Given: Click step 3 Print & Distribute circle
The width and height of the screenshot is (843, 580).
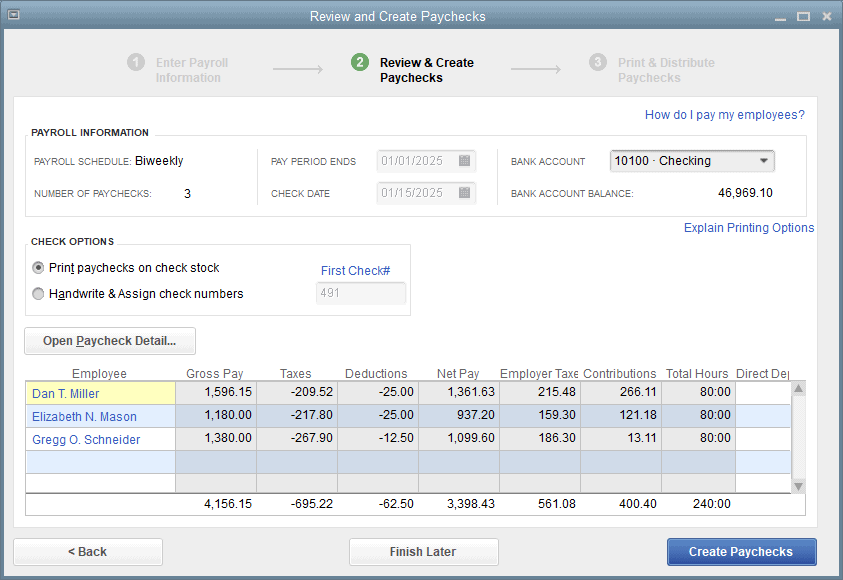Looking at the screenshot, I should click(598, 62).
